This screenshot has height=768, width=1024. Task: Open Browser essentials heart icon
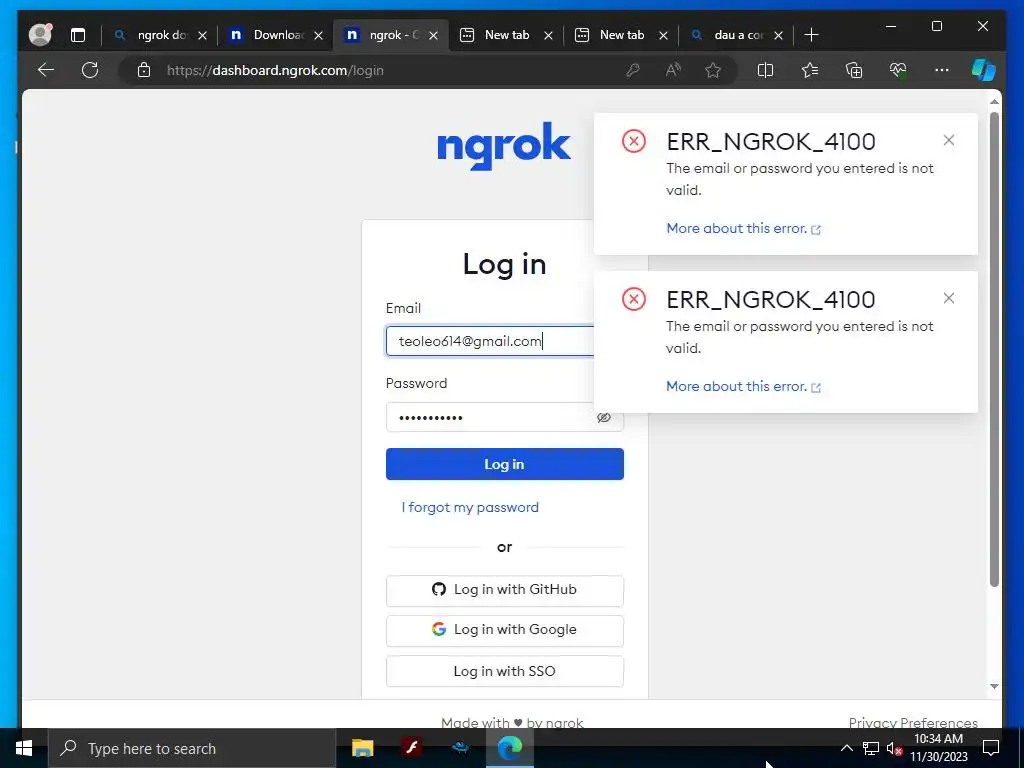898,70
